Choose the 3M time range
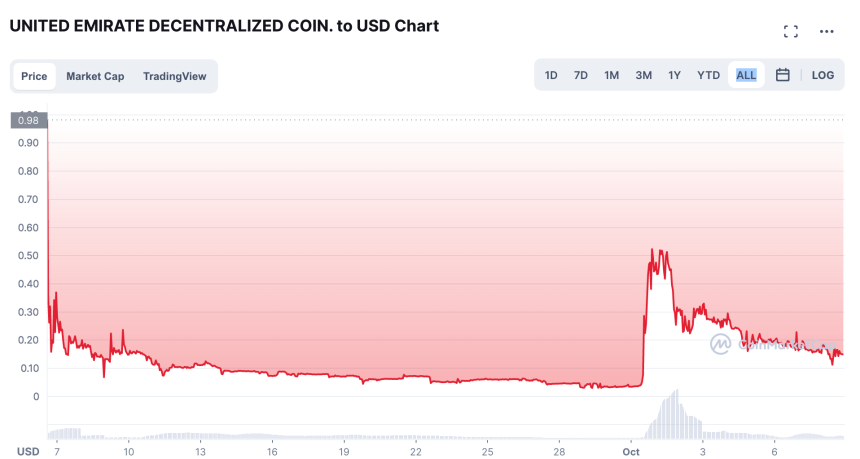 [643, 75]
